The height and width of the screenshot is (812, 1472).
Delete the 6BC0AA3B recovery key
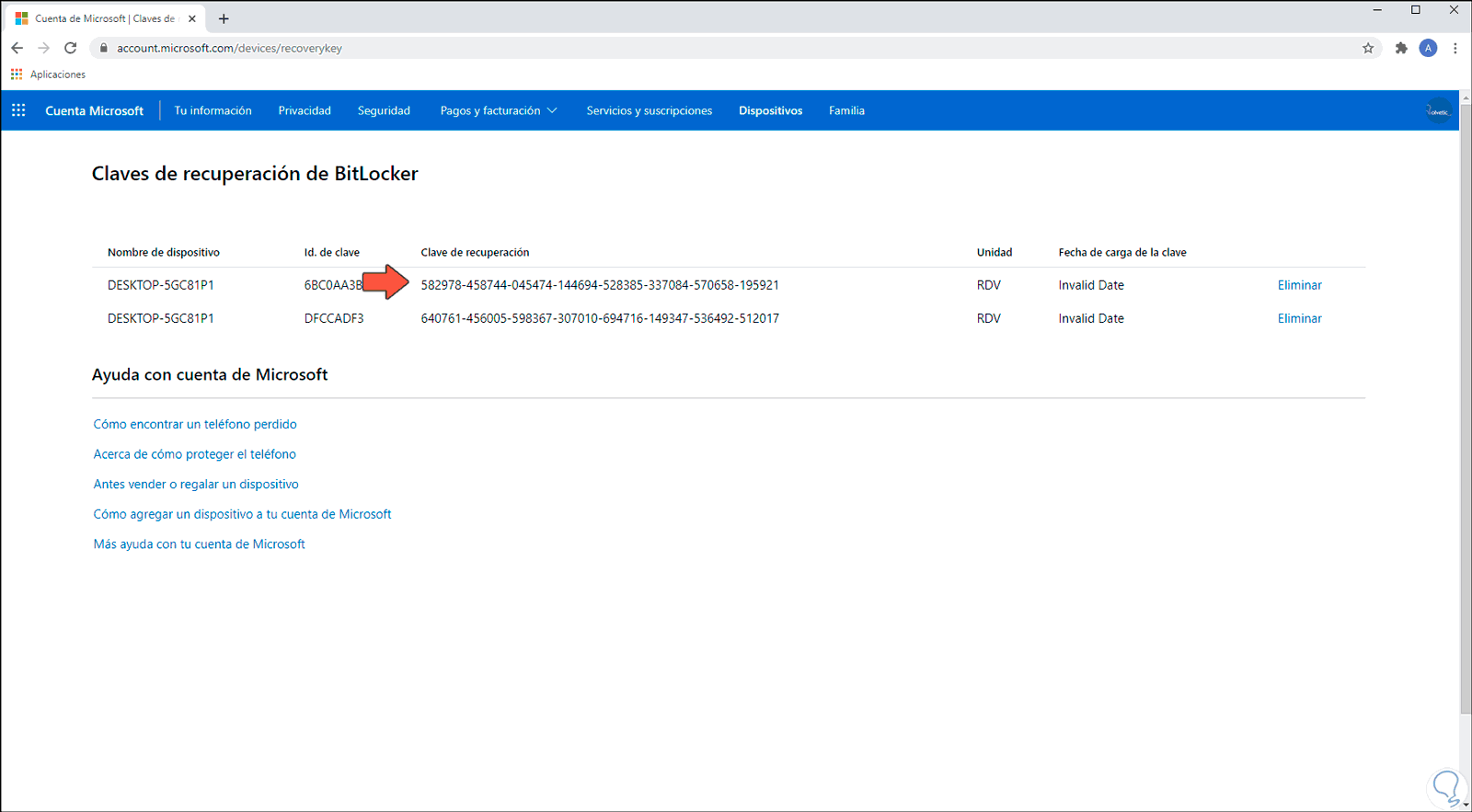[1300, 285]
